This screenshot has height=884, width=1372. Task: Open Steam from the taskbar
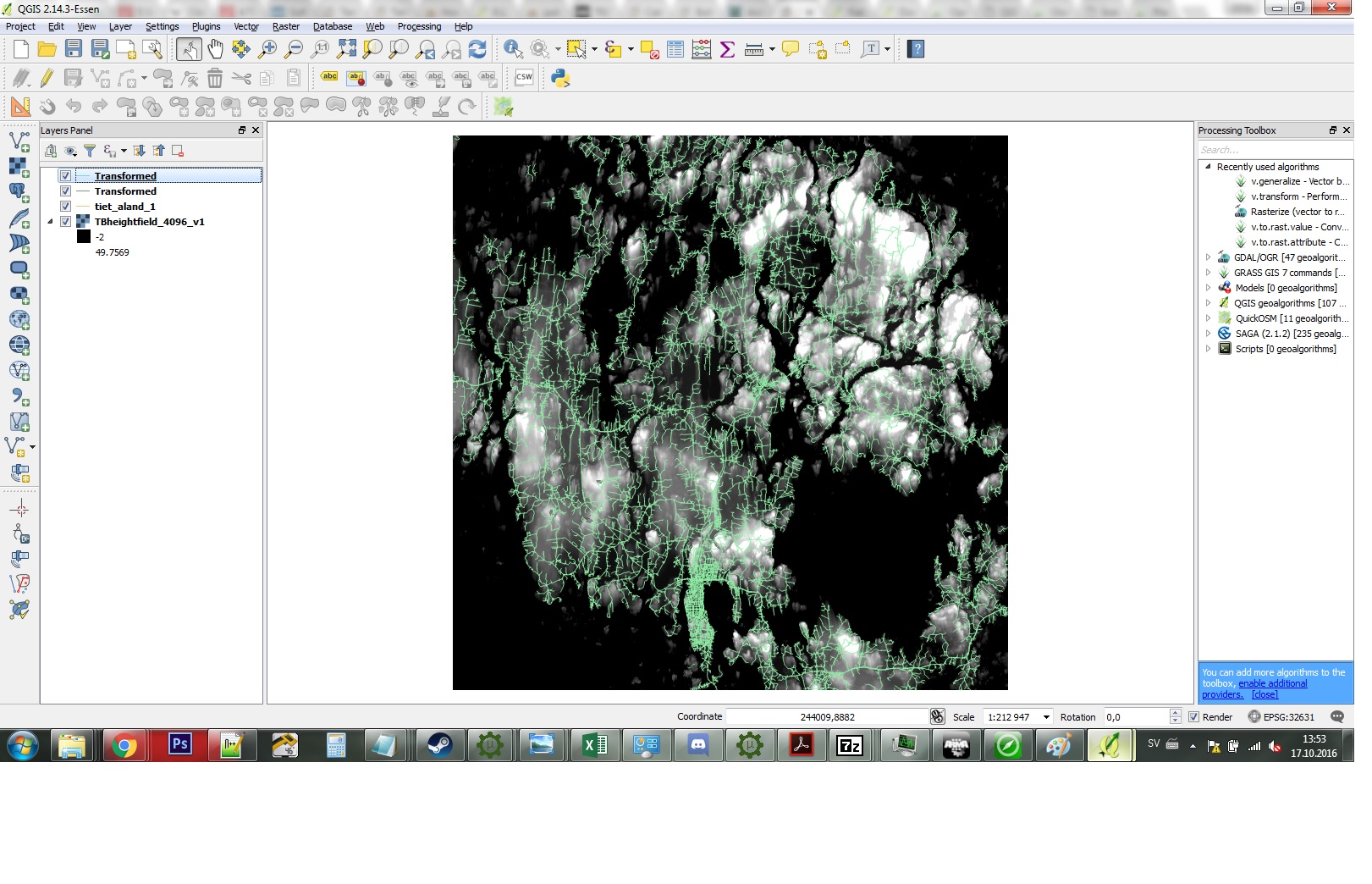click(439, 745)
